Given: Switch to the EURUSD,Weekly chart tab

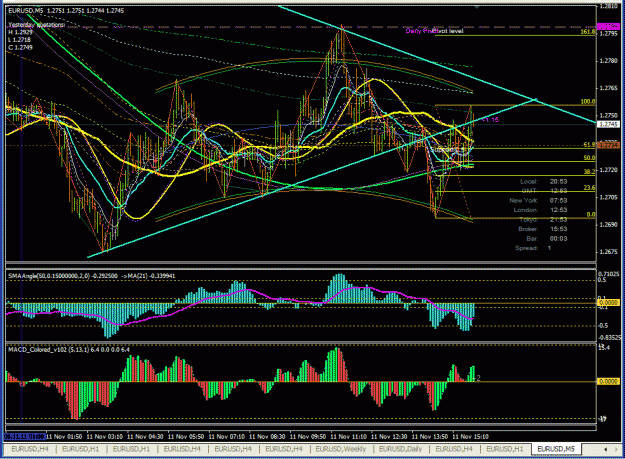Looking at the screenshot, I should pos(341,449).
